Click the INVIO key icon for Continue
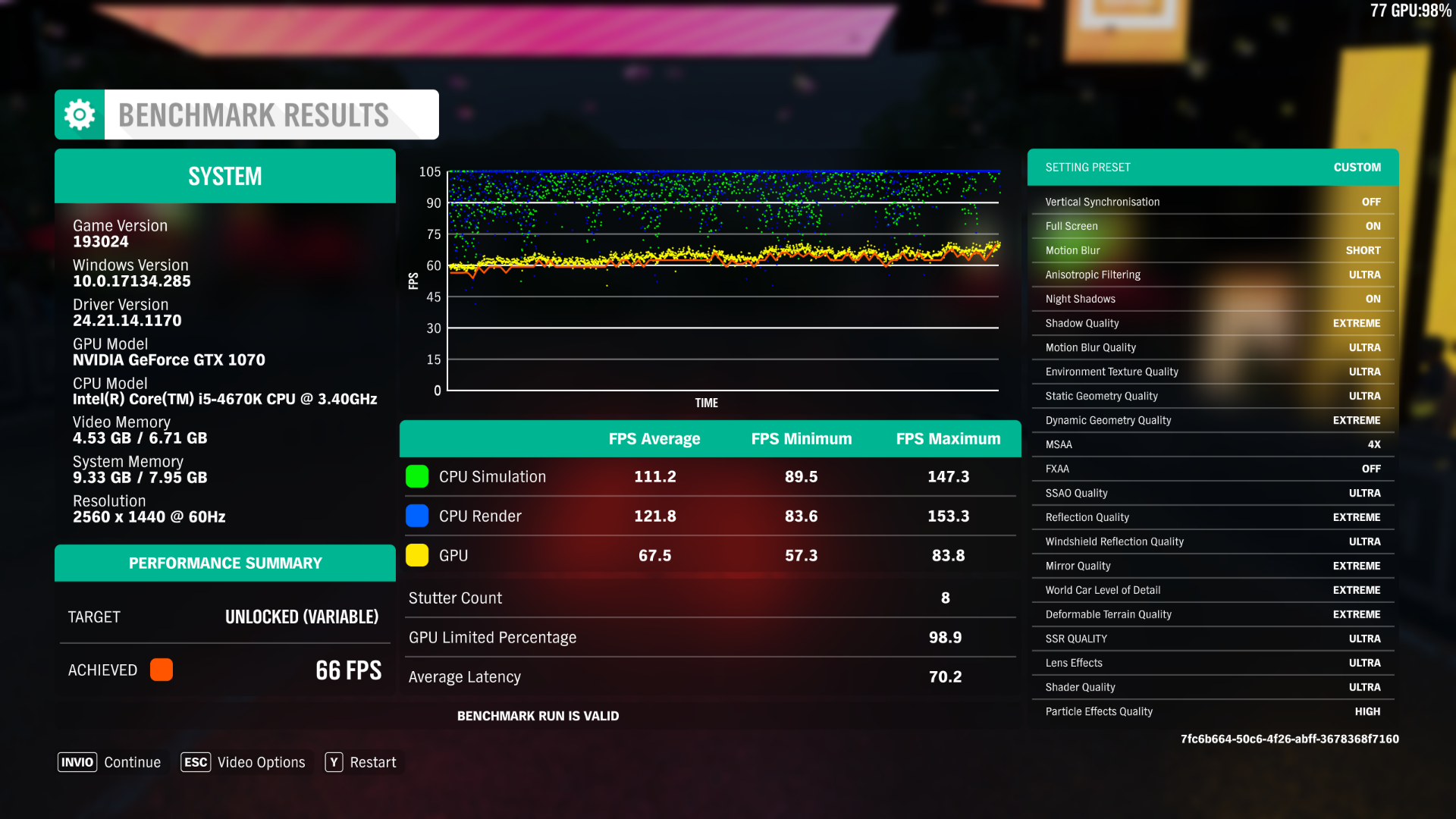Viewport: 1456px width, 819px height. tap(77, 762)
